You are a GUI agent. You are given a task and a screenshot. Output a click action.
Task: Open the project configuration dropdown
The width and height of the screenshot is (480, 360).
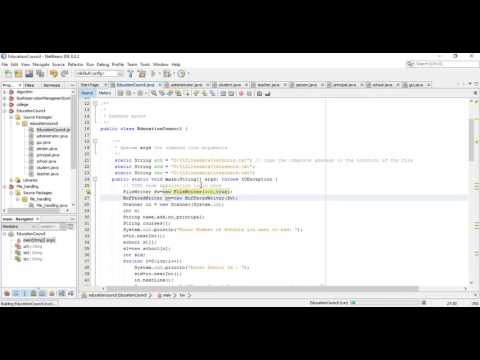(x=99, y=73)
